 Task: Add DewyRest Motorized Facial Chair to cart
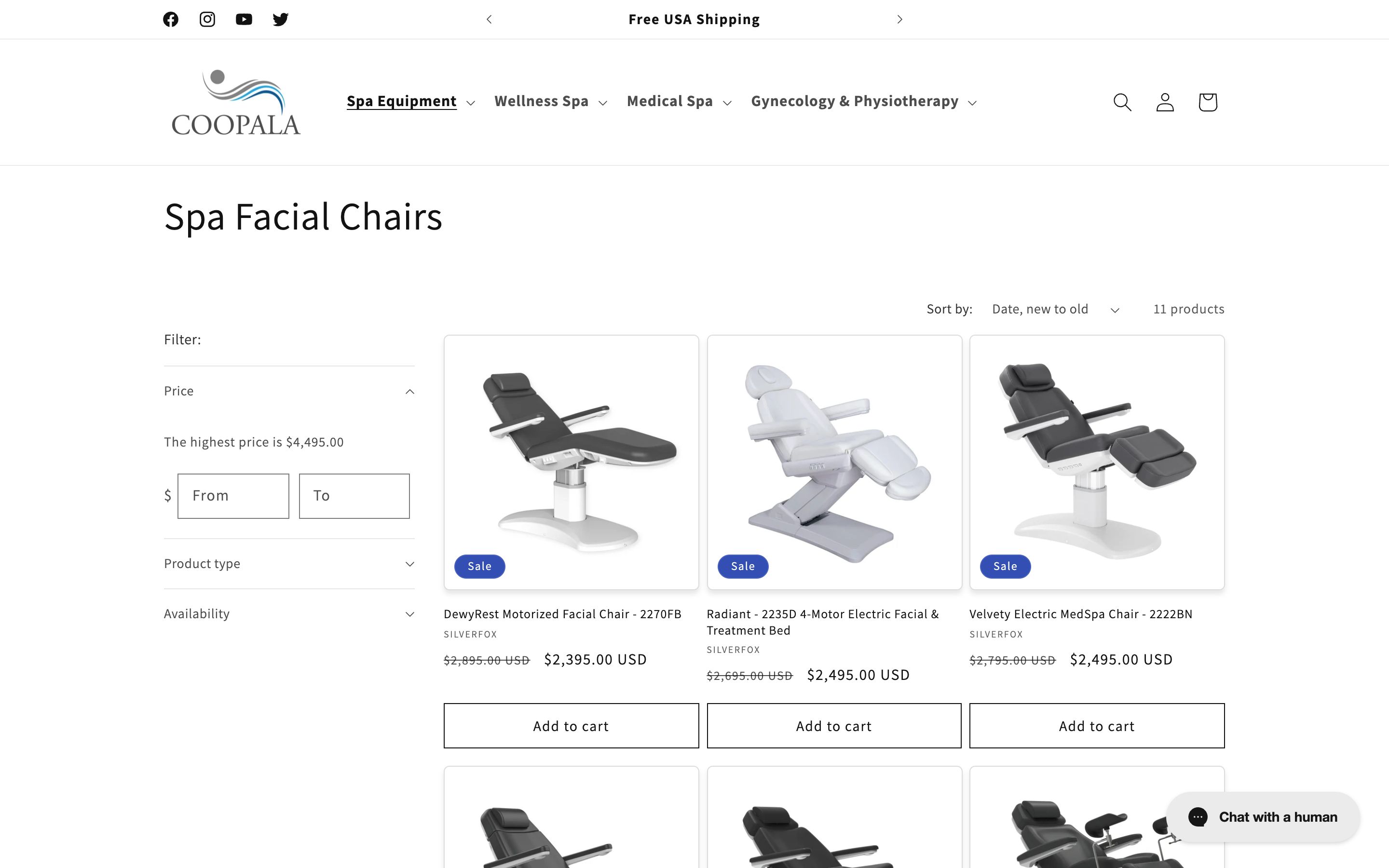click(x=571, y=726)
